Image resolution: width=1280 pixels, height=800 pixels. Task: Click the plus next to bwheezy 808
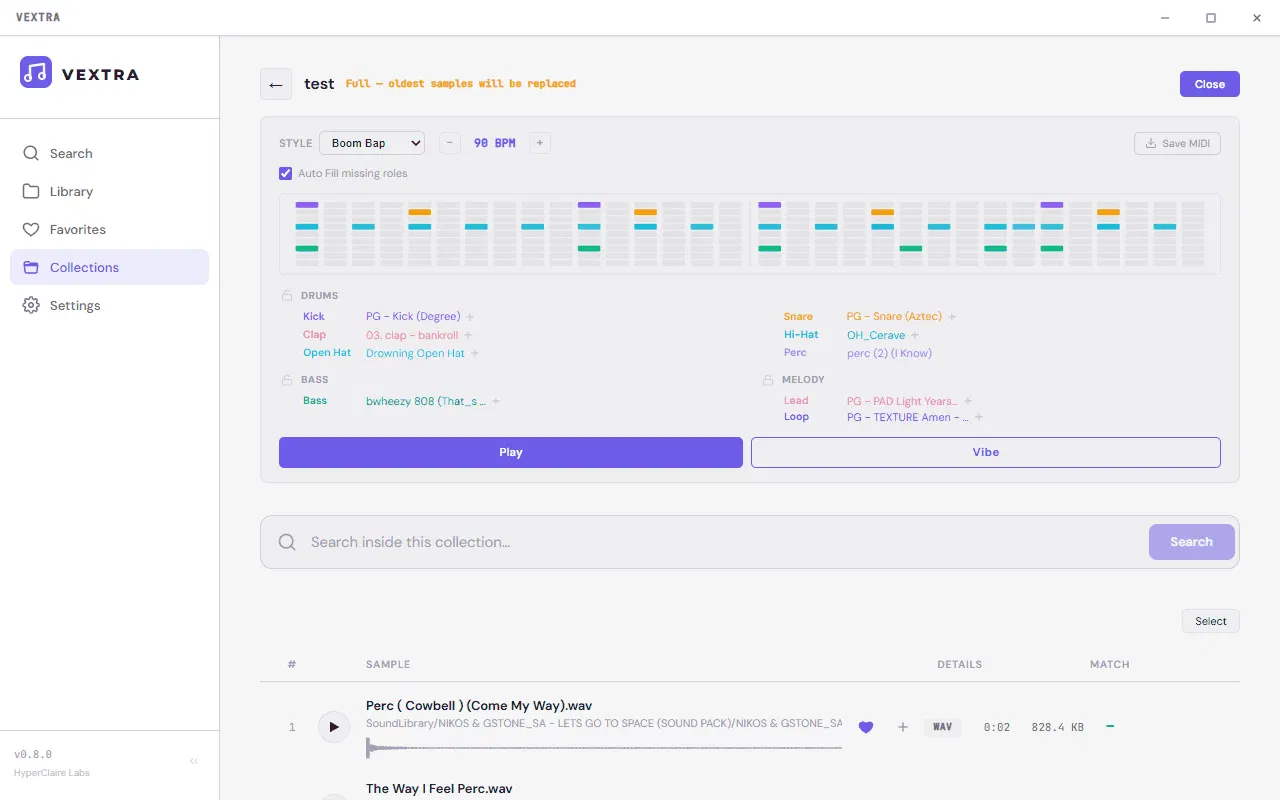[x=496, y=401]
